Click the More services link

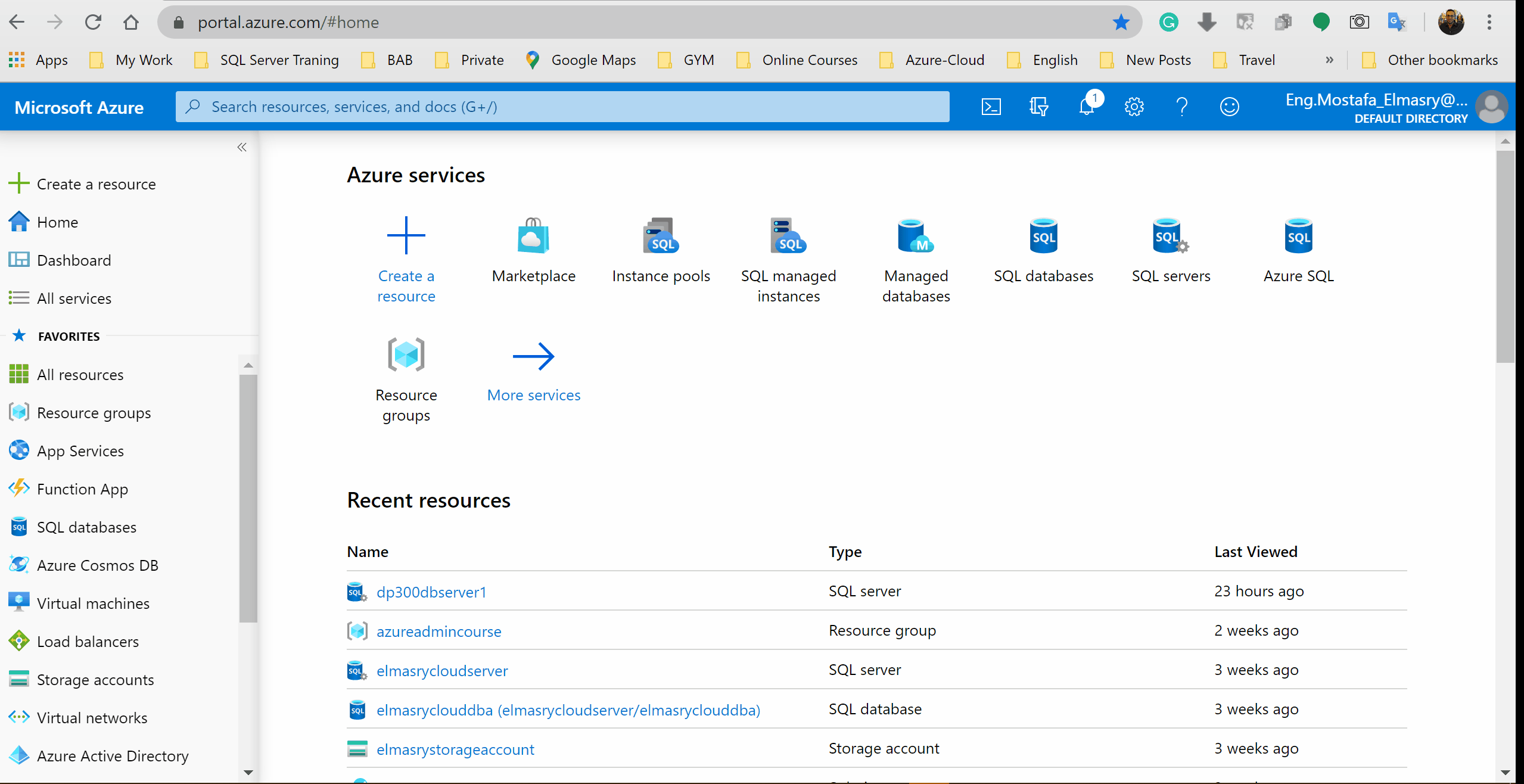coord(533,395)
